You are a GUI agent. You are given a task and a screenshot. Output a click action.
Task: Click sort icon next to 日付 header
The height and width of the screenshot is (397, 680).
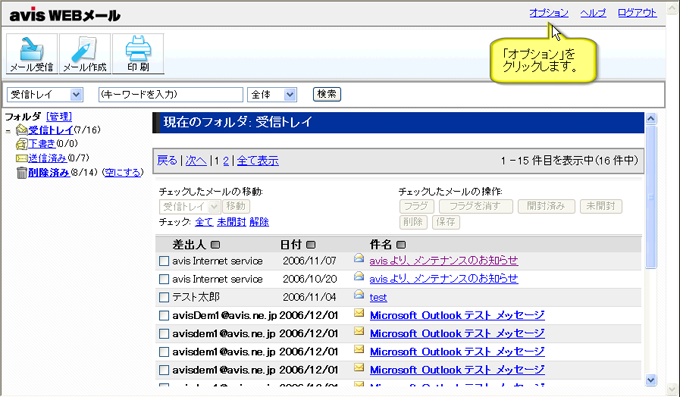[x=311, y=245]
